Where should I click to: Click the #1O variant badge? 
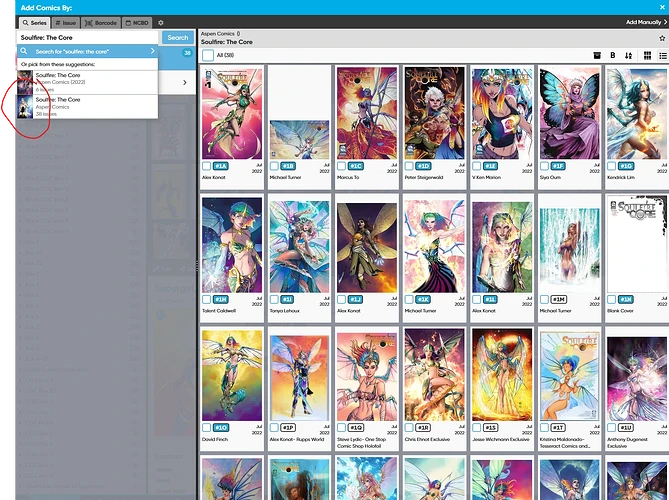(x=221, y=427)
